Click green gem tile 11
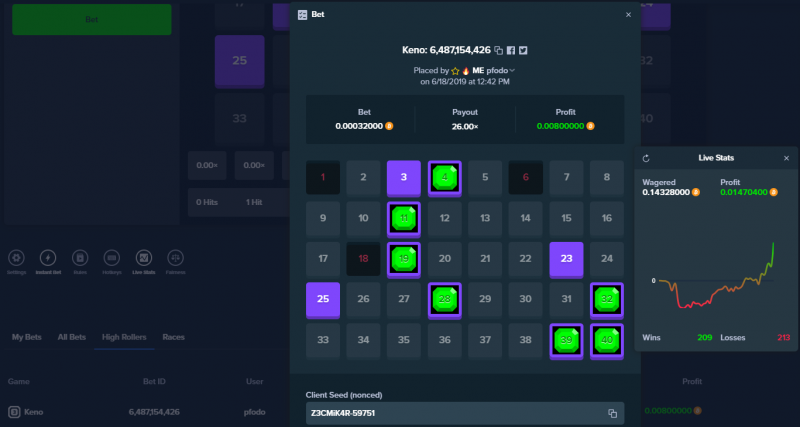The height and width of the screenshot is (427, 800). tap(404, 219)
